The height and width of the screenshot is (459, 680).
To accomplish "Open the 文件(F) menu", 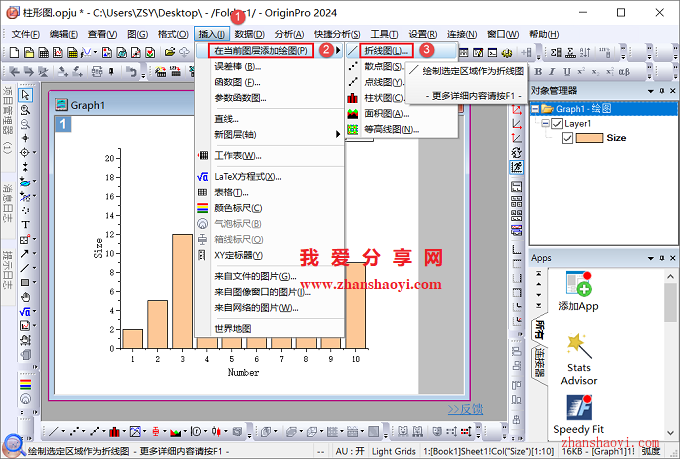I will (26, 34).
